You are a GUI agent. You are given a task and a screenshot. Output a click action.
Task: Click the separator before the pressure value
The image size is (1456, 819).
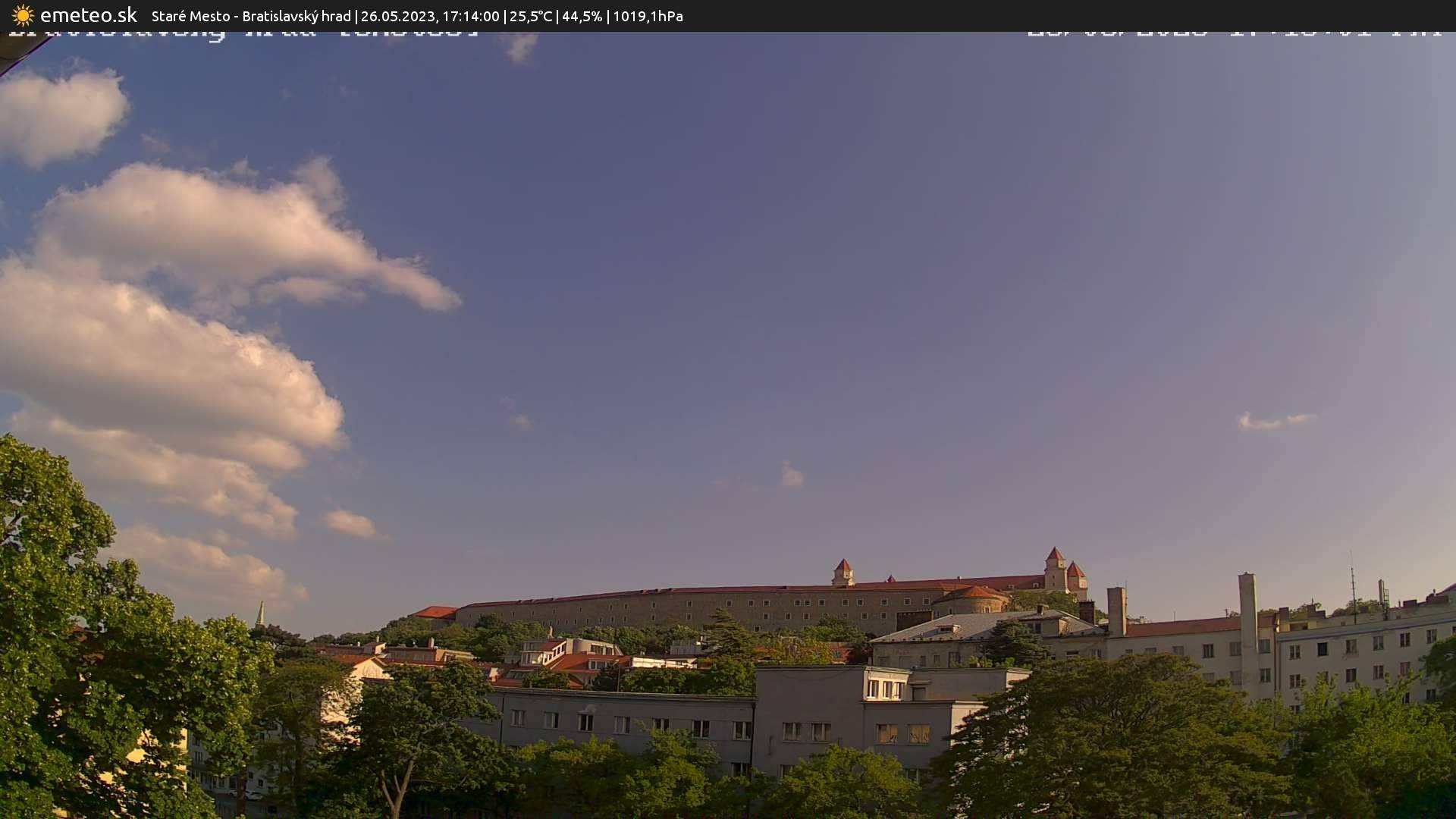point(610,15)
